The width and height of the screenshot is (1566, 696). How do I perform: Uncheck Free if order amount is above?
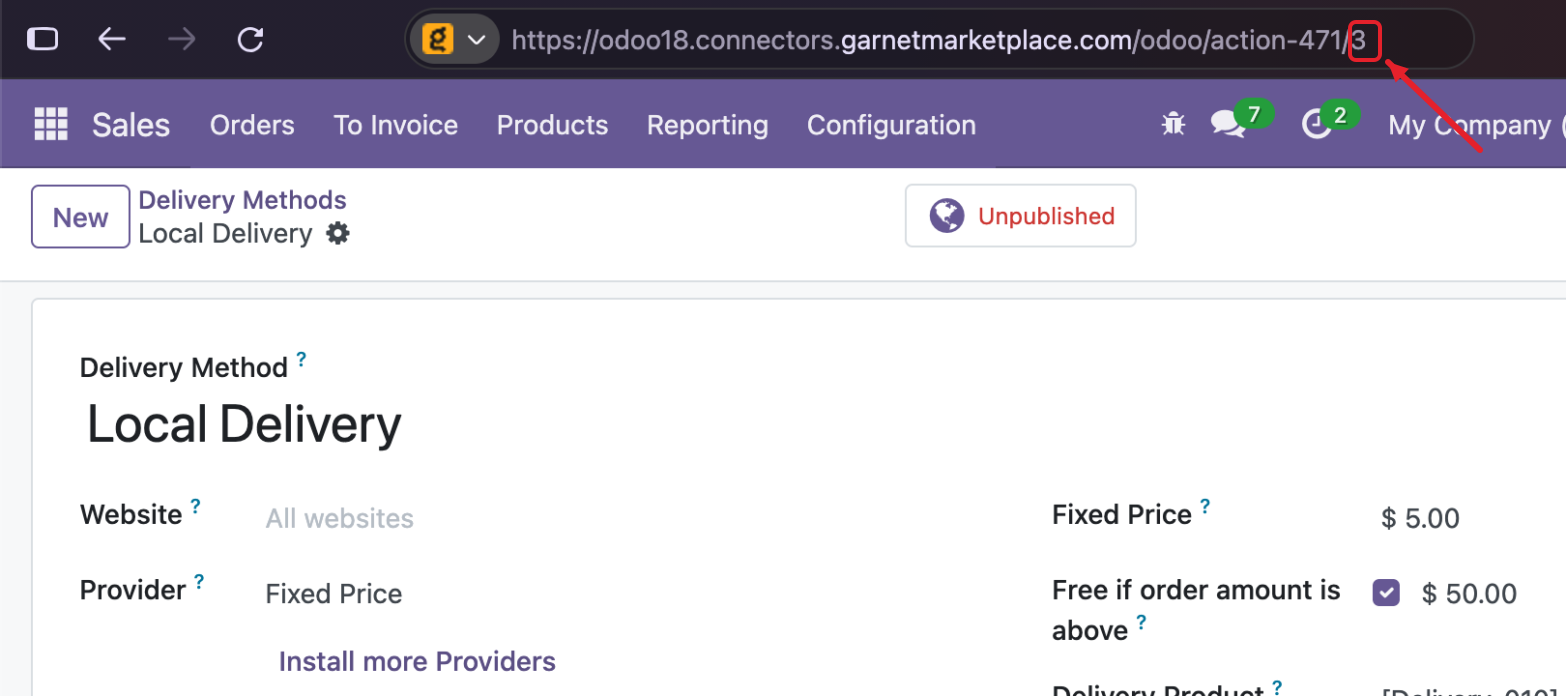(x=1386, y=593)
